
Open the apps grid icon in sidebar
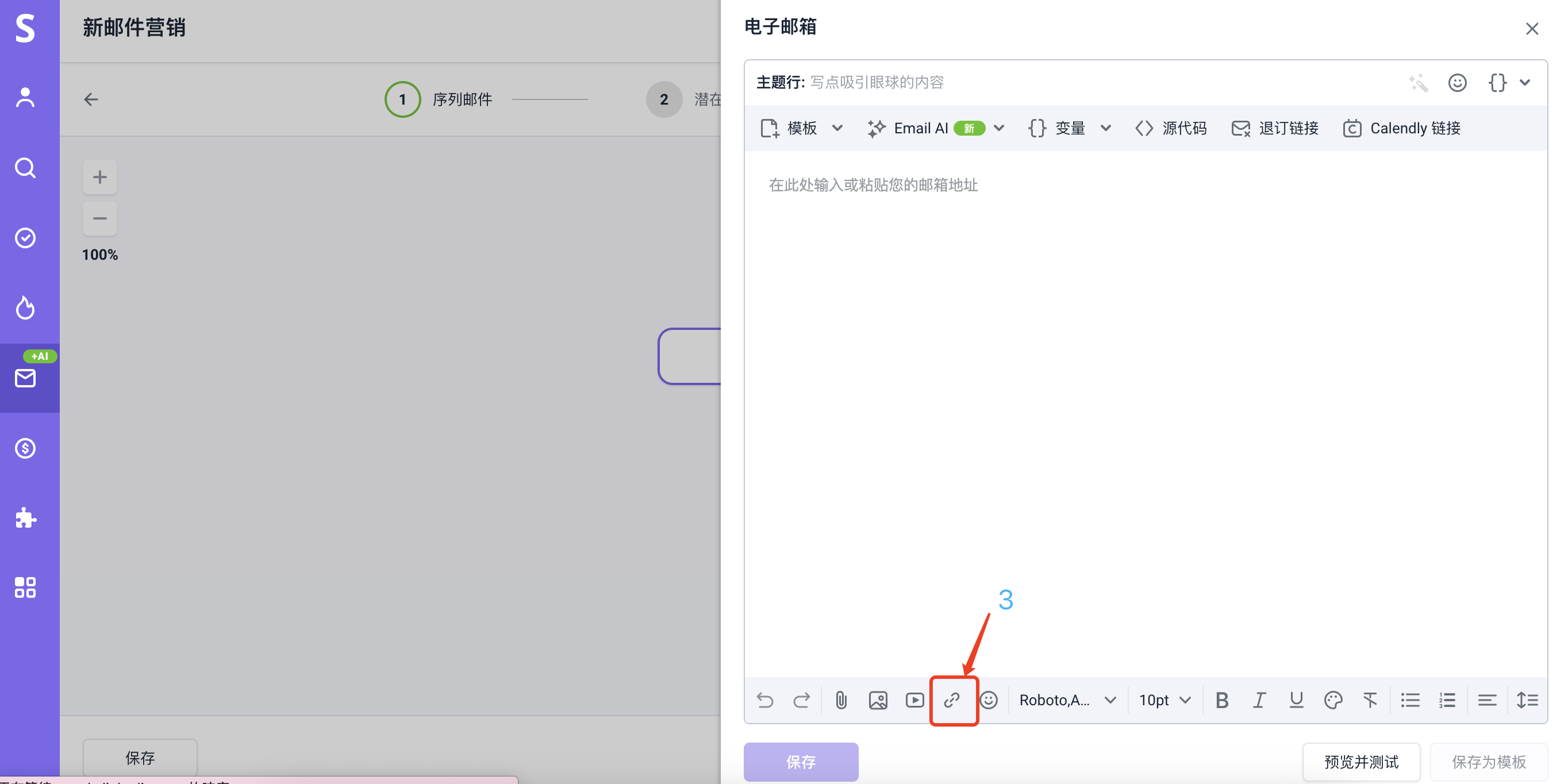[x=25, y=587]
